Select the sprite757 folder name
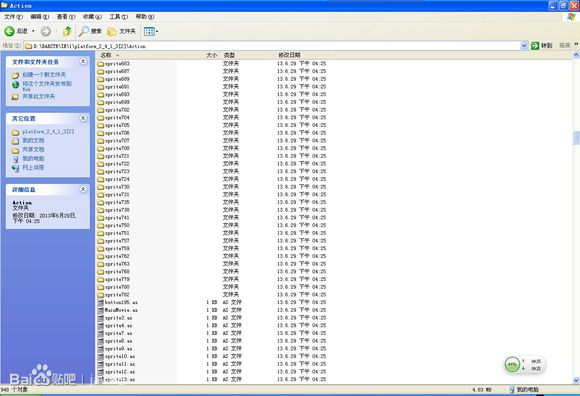Image resolution: width=580 pixels, height=396 pixels. click(x=117, y=241)
